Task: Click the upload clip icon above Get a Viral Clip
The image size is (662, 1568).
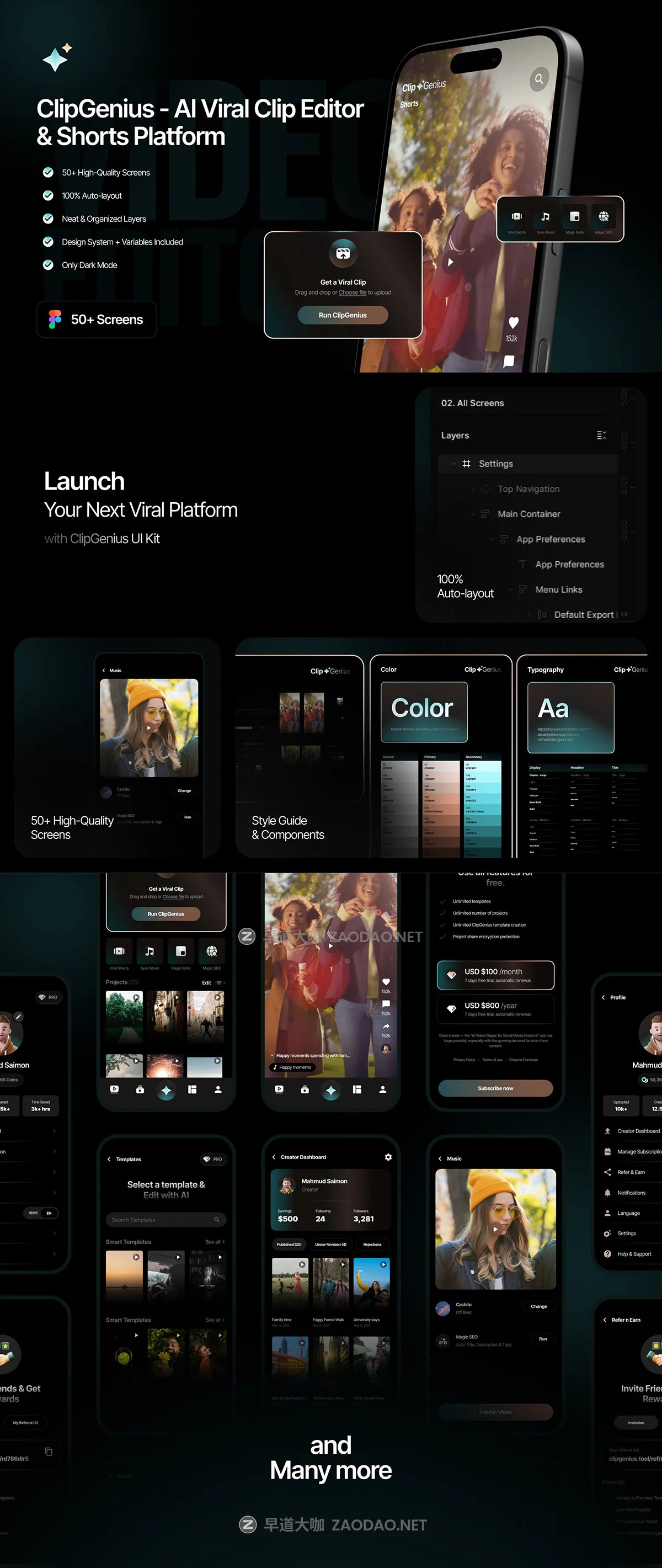Action: point(343,253)
